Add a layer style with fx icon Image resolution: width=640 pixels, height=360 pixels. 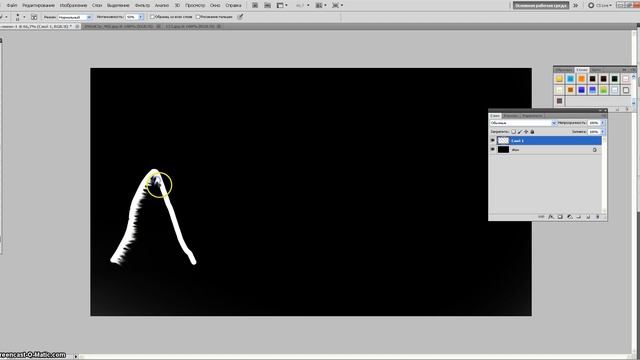[551, 217]
